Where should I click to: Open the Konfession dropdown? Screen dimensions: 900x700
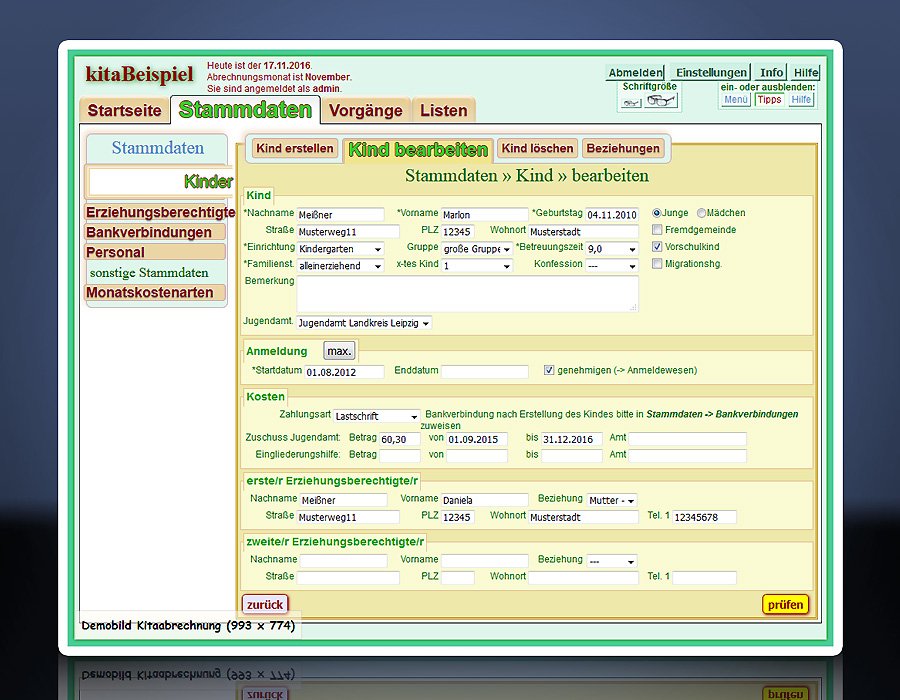click(611, 266)
